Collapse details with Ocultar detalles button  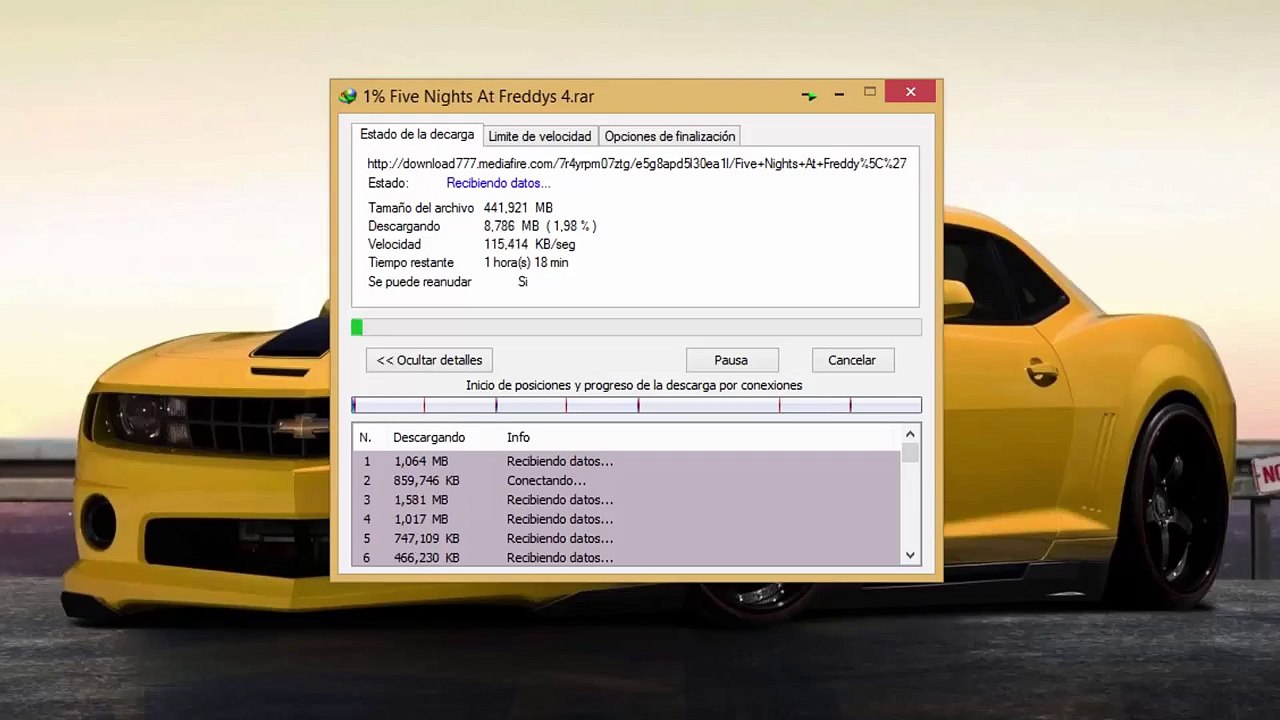click(429, 360)
